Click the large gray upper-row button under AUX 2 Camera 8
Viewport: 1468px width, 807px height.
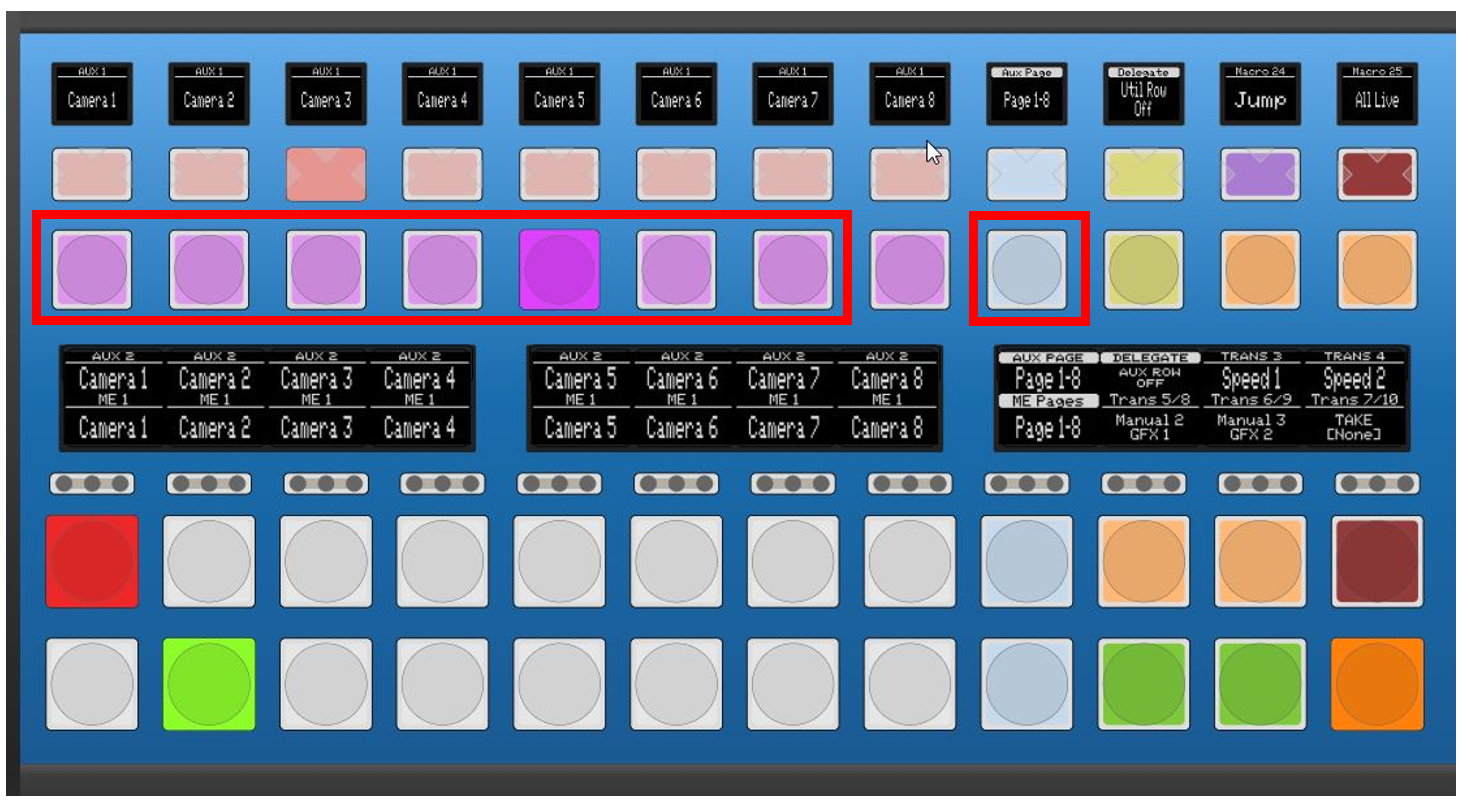[910, 561]
